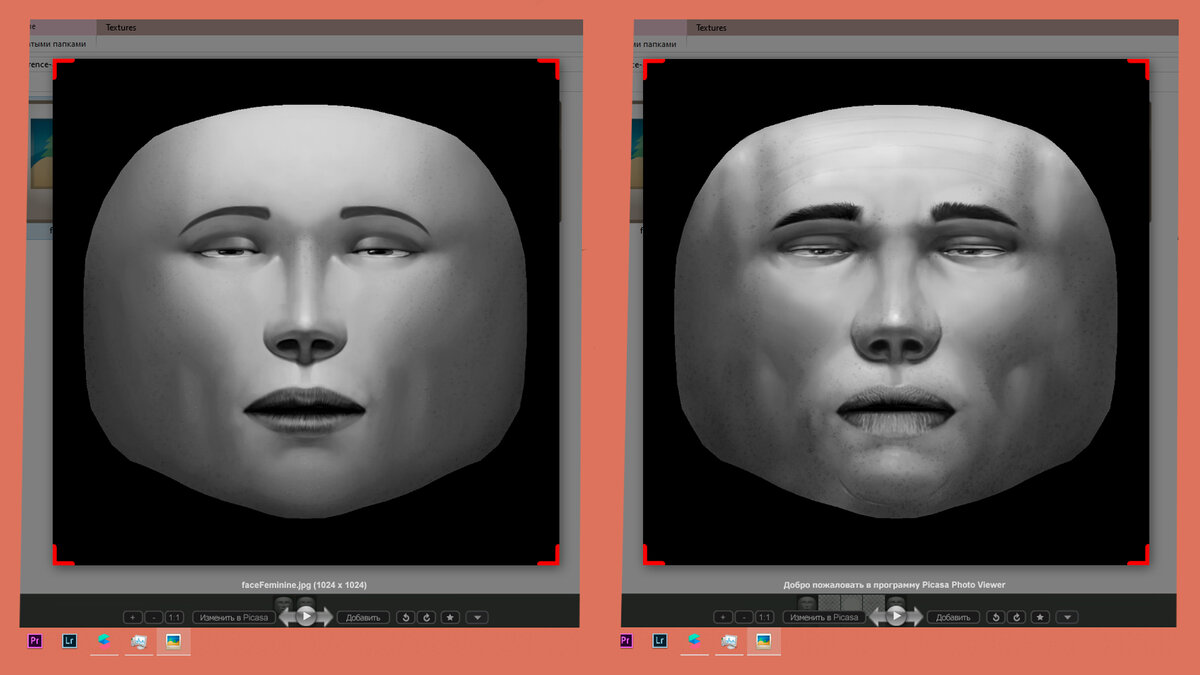
Task: Rotate faceFeminine.jpg counterclockwise
Action: [x=406, y=617]
